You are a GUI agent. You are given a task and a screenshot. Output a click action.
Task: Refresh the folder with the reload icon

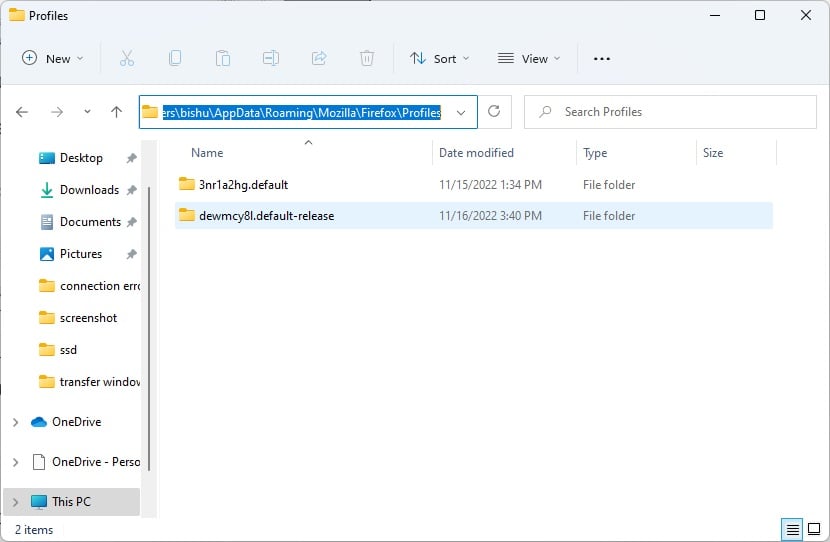pos(494,111)
